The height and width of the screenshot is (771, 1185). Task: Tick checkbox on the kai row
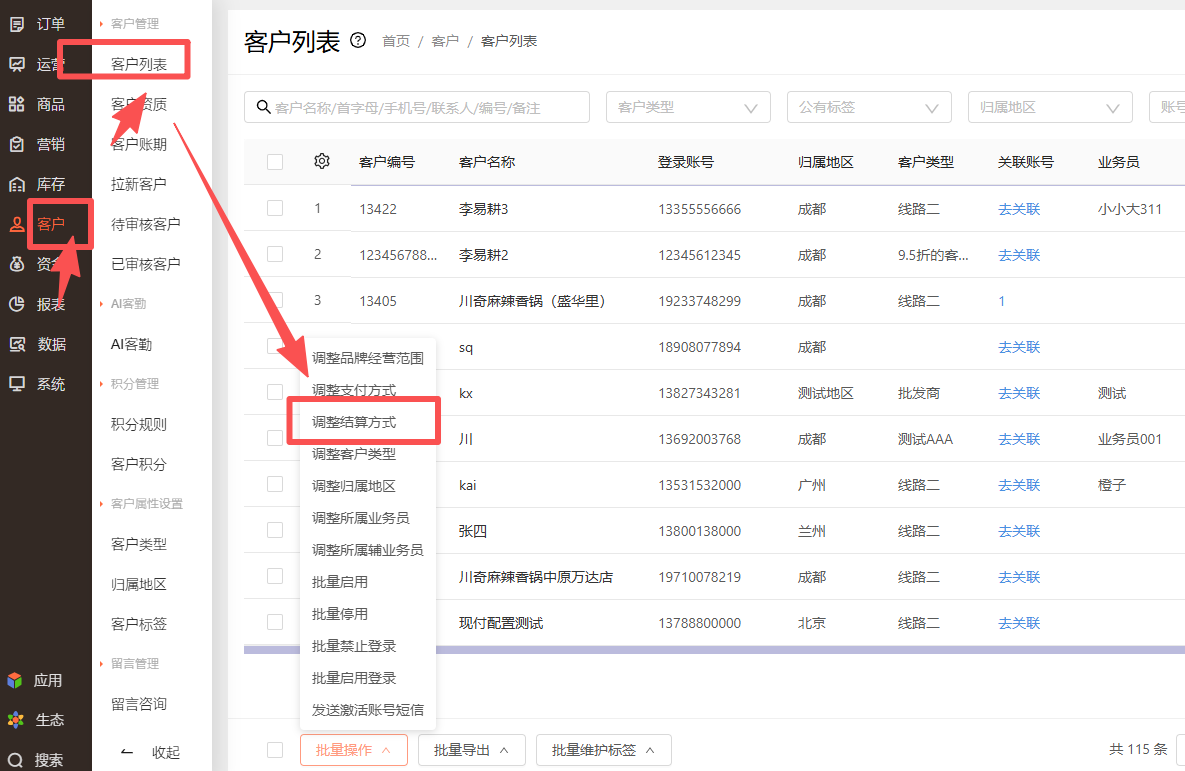pyautogui.click(x=275, y=484)
